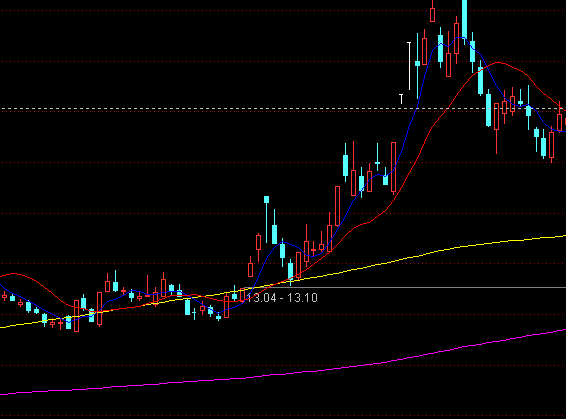Click the 13.04 - 13.10 price label

[x=282, y=298]
